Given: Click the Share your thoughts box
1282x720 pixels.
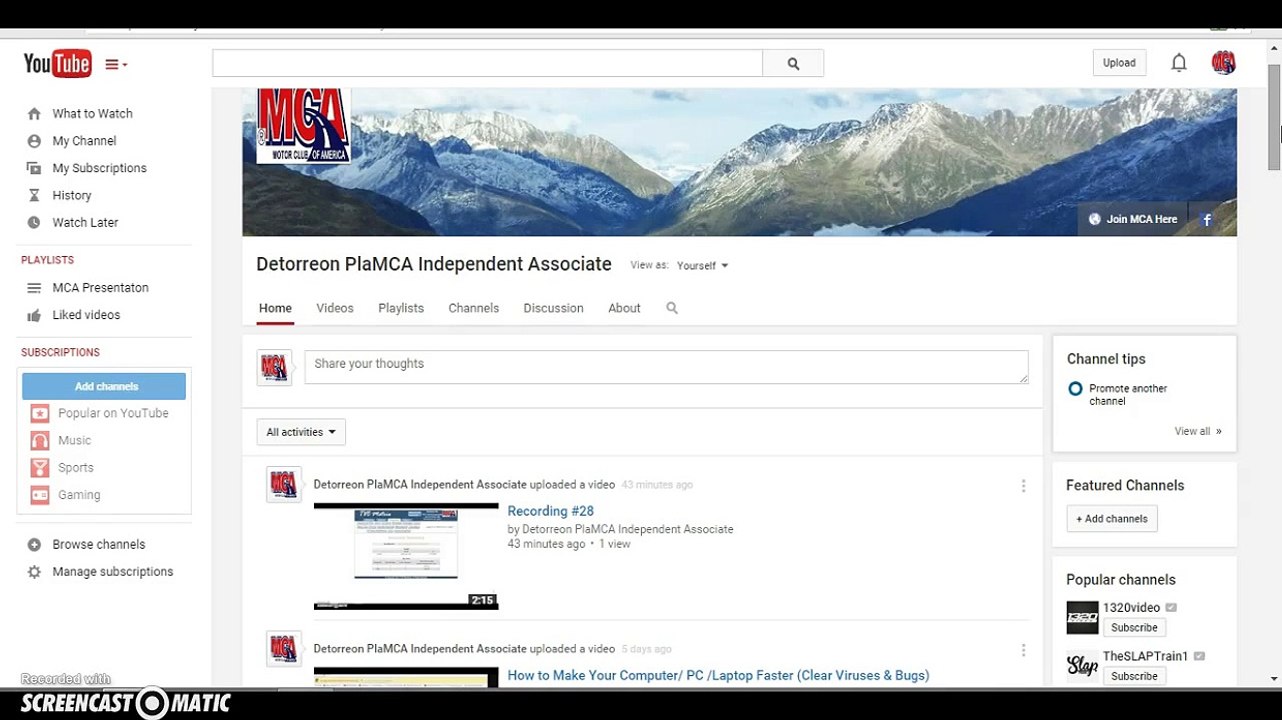Looking at the screenshot, I should [666, 367].
